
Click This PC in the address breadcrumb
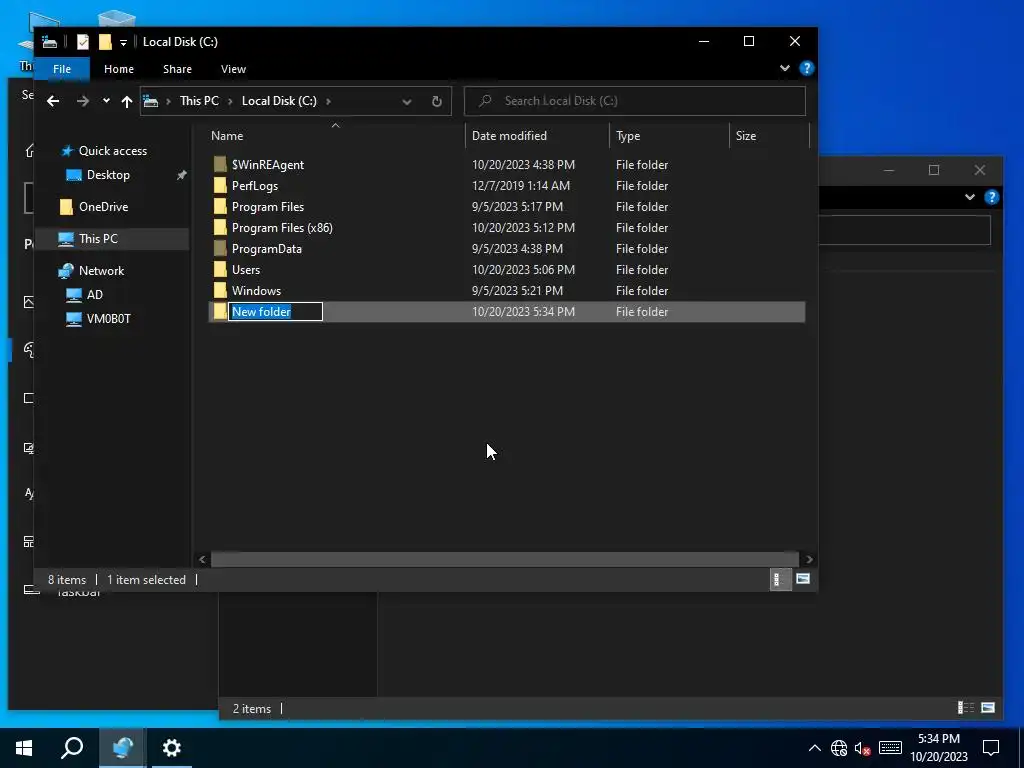[x=199, y=101]
